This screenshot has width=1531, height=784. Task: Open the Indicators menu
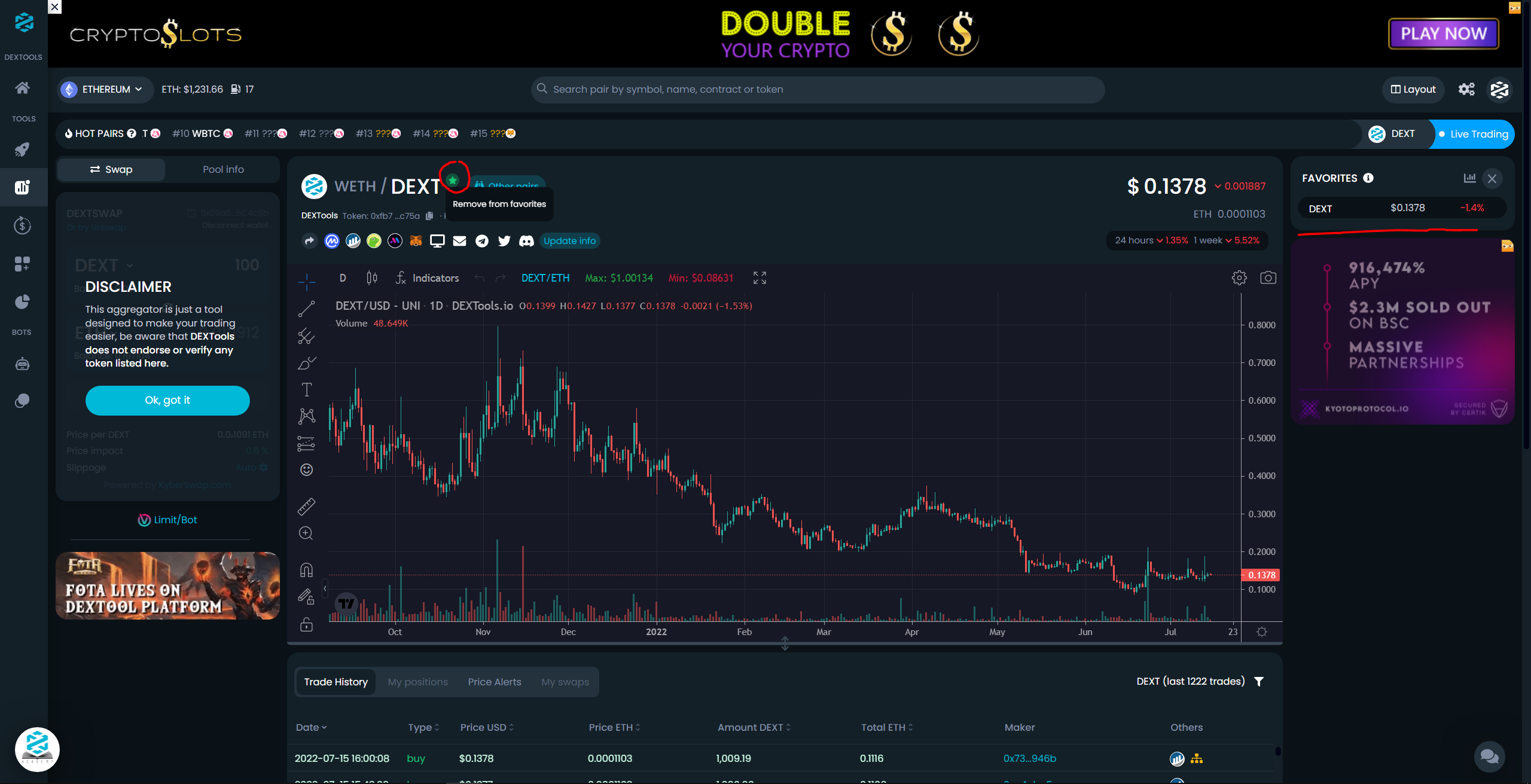point(428,278)
